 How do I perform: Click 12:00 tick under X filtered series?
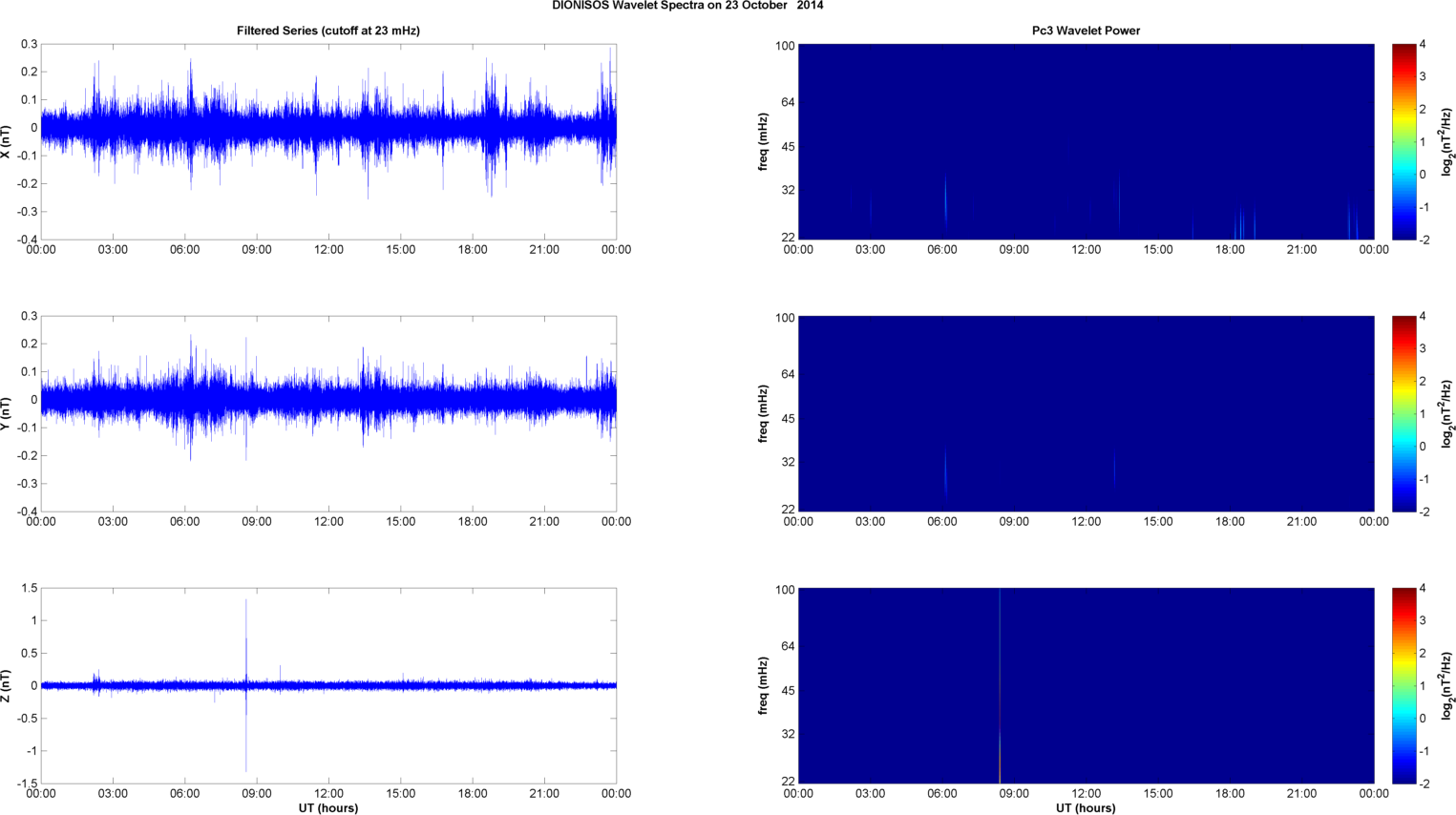pos(328,250)
